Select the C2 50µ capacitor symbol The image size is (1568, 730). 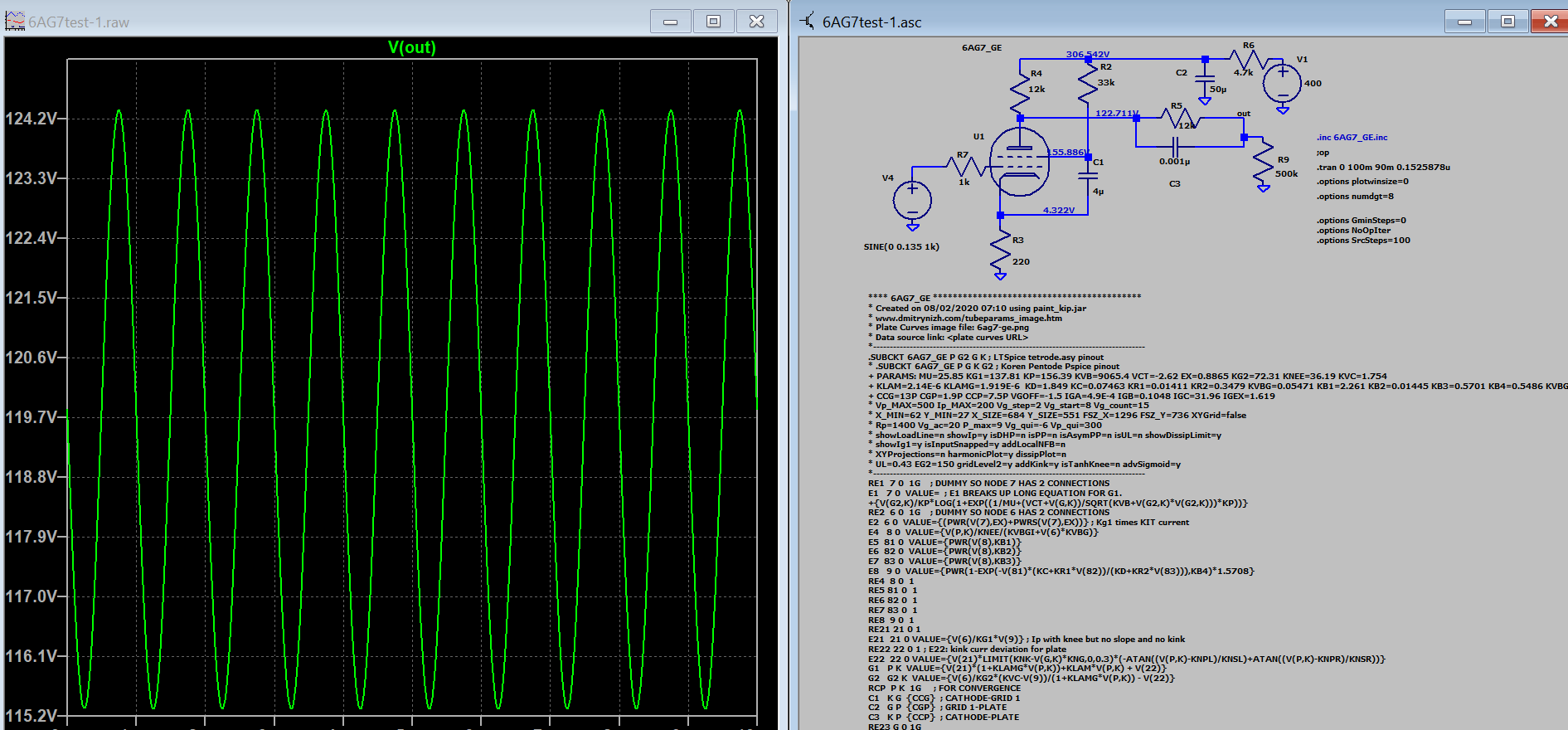(1205, 78)
